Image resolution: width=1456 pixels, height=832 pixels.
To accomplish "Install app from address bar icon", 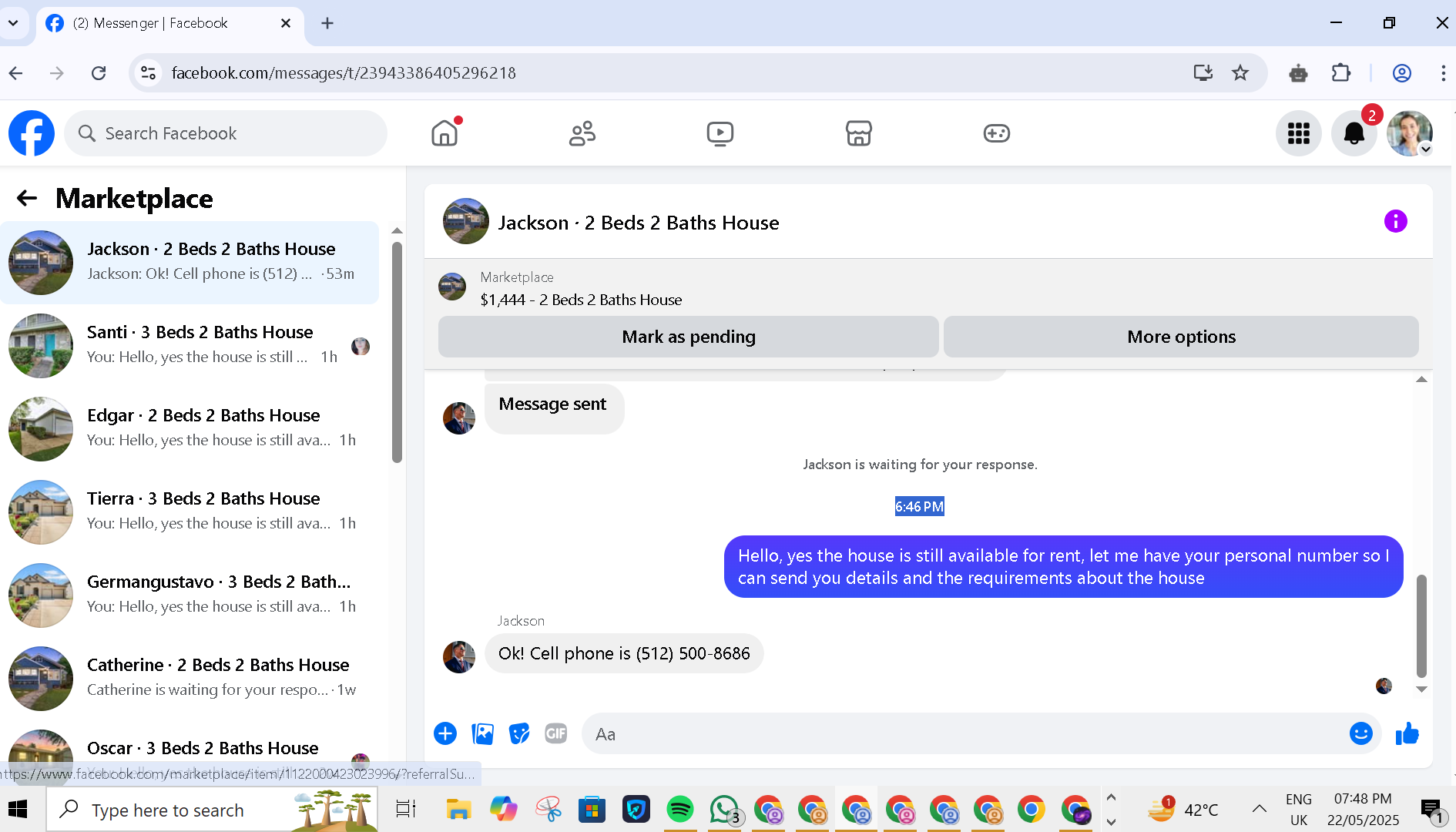I will (x=1203, y=73).
